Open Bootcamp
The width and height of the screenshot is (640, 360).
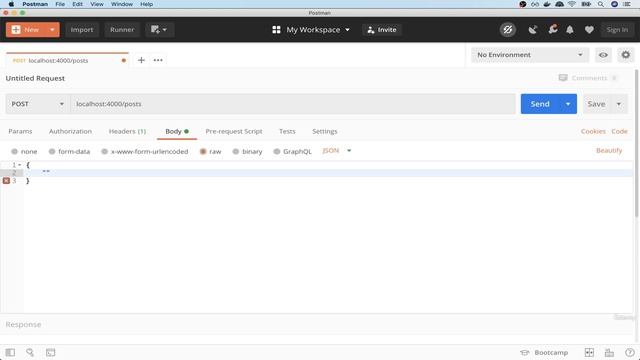(x=544, y=353)
